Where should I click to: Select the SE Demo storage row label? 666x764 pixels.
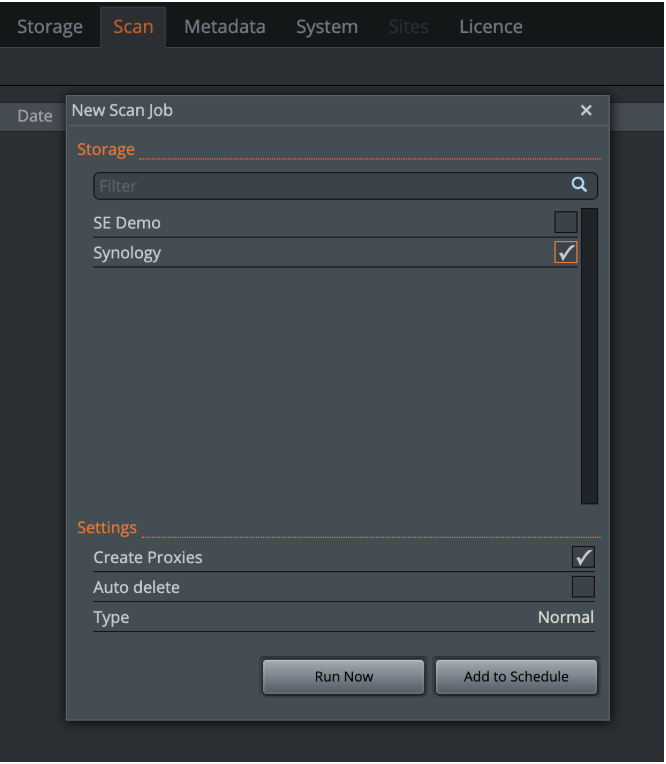[x=127, y=223]
